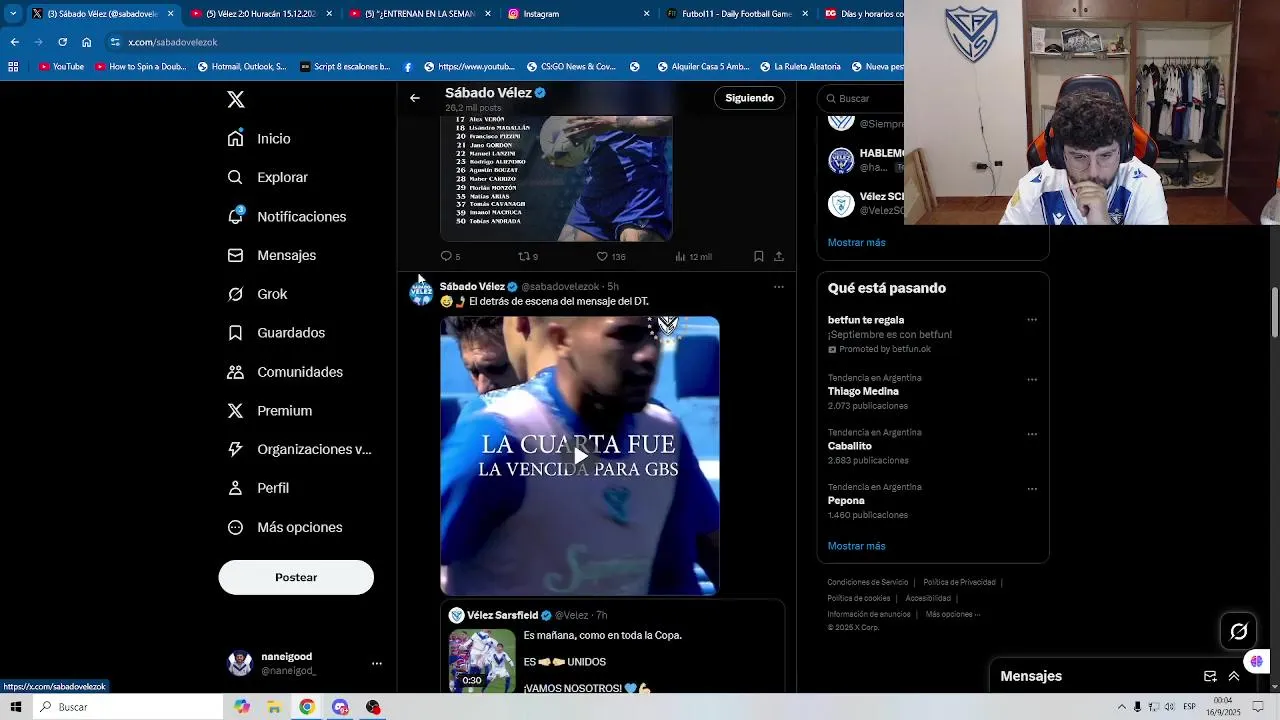Open options for the Pepona trend
Screen dimensions: 1280x720
[x=1032, y=489]
